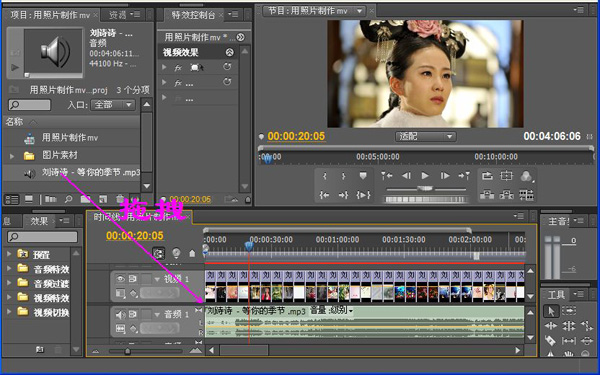
Task: Click New Item icon in project panel
Action: [103, 199]
